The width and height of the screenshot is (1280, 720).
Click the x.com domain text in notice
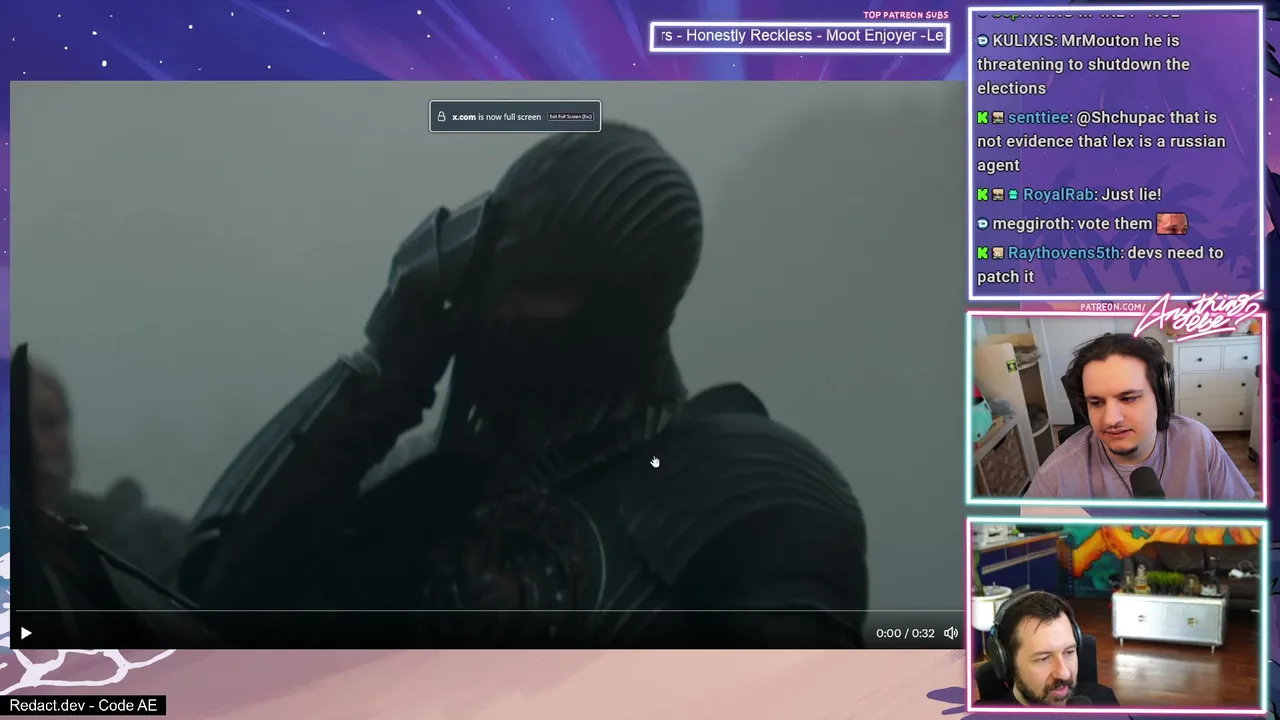point(464,117)
